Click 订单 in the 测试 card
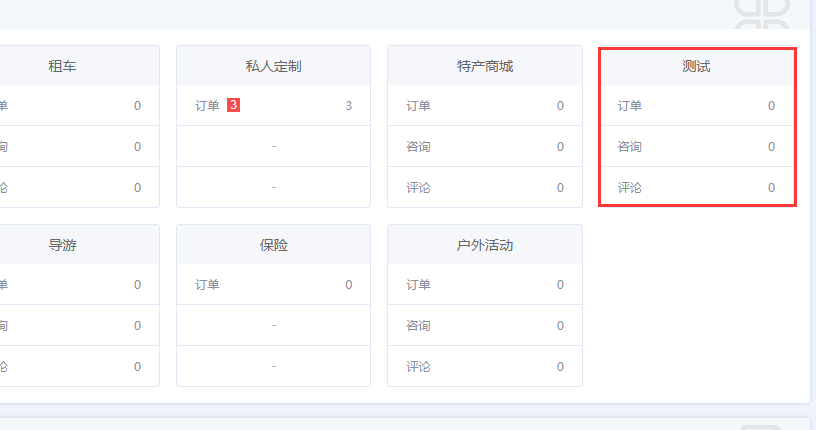Screen dimensions: 816x430 point(629,105)
